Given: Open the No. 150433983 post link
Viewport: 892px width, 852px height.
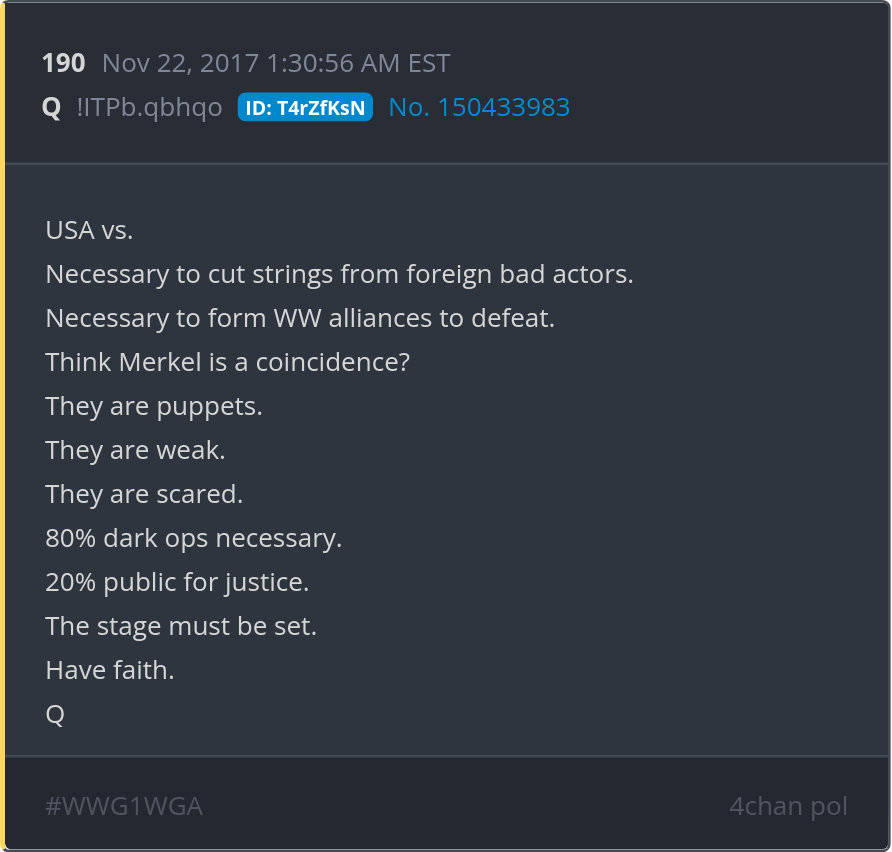Looking at the screenshot, I should tap(479, 108).
